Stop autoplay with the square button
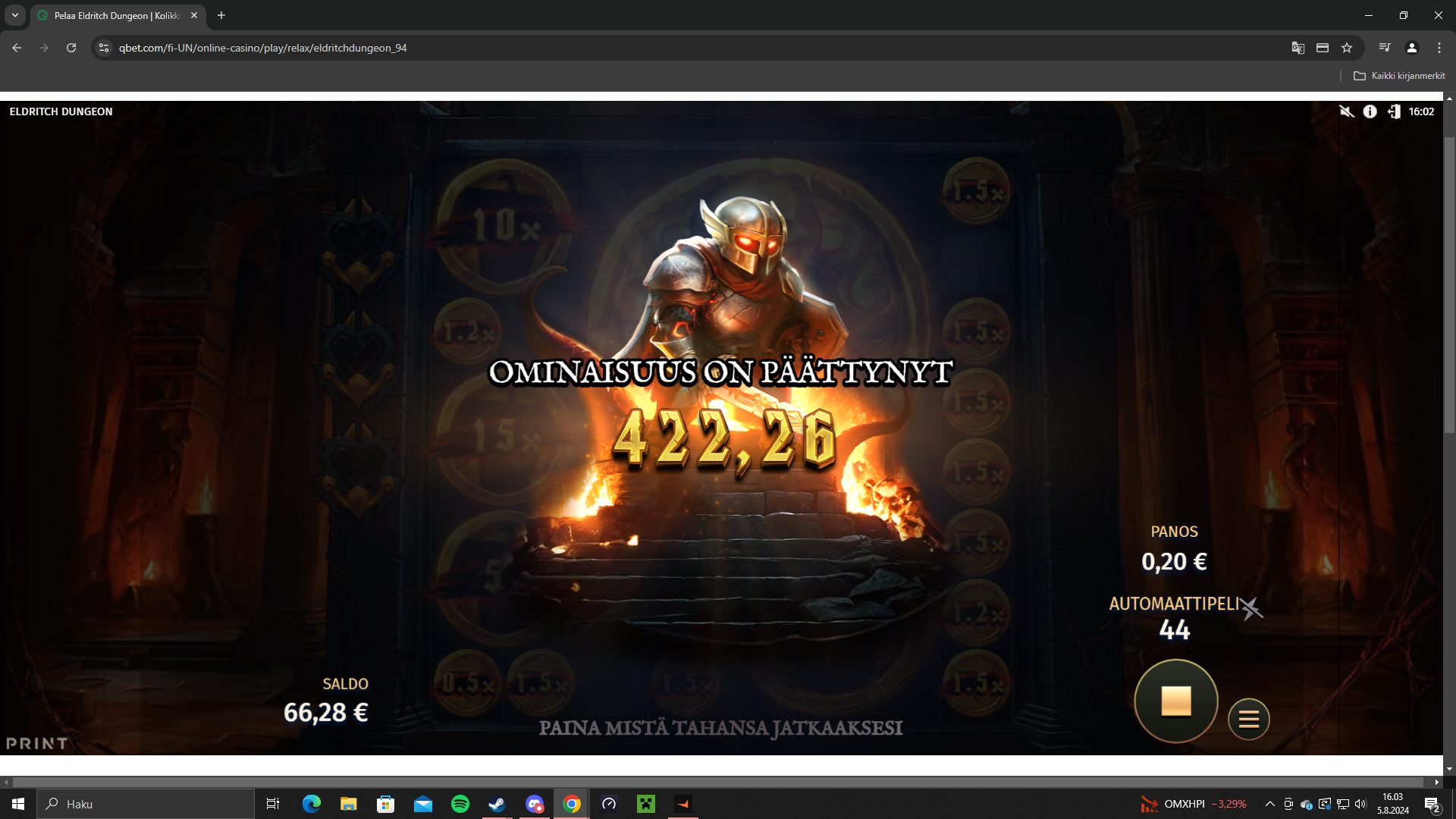The width and height of the screenshot is (1456, 819). [1175, 701]
